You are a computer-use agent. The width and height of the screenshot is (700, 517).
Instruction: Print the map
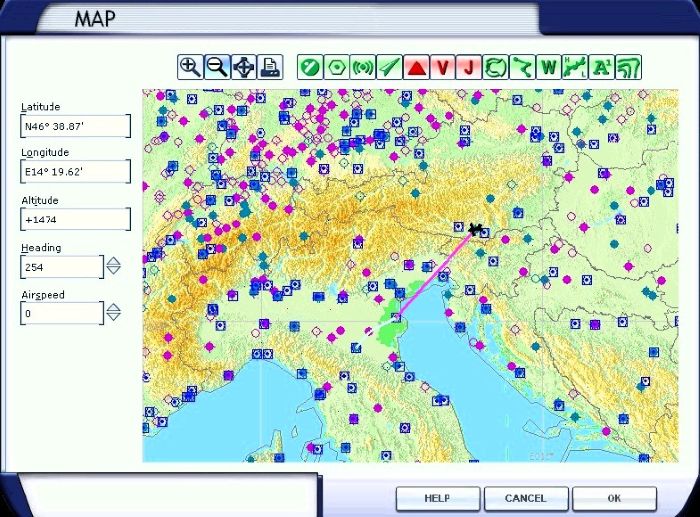[x=270, y=67]
